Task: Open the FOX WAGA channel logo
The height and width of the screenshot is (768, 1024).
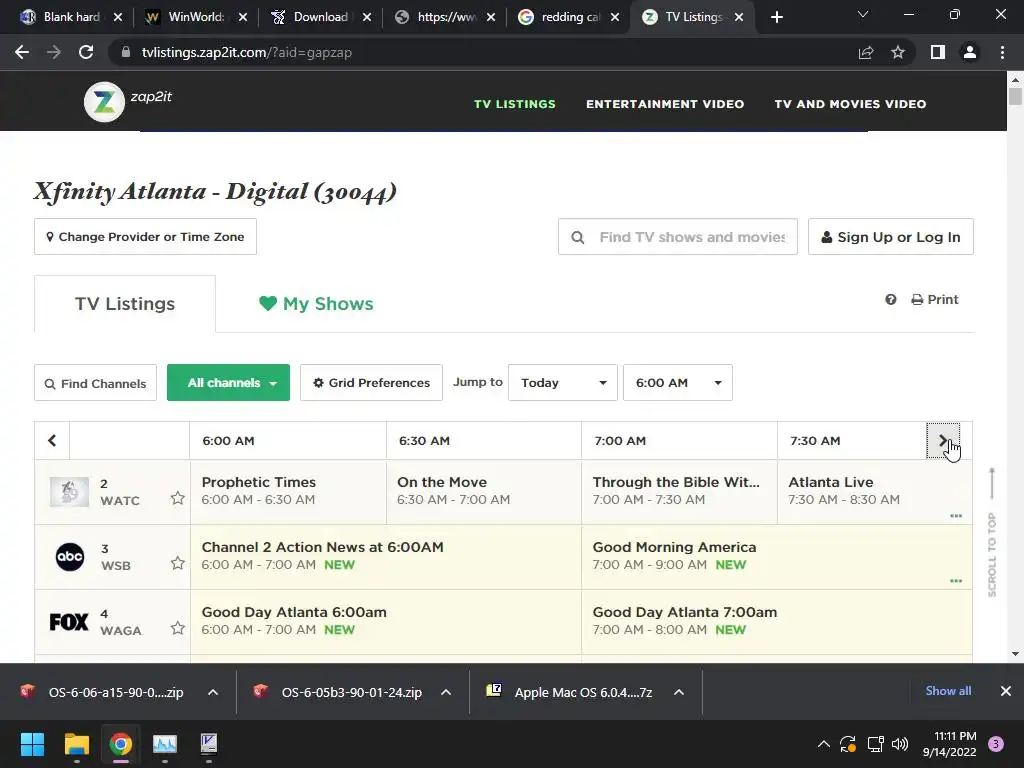Action: click(69, 622)
